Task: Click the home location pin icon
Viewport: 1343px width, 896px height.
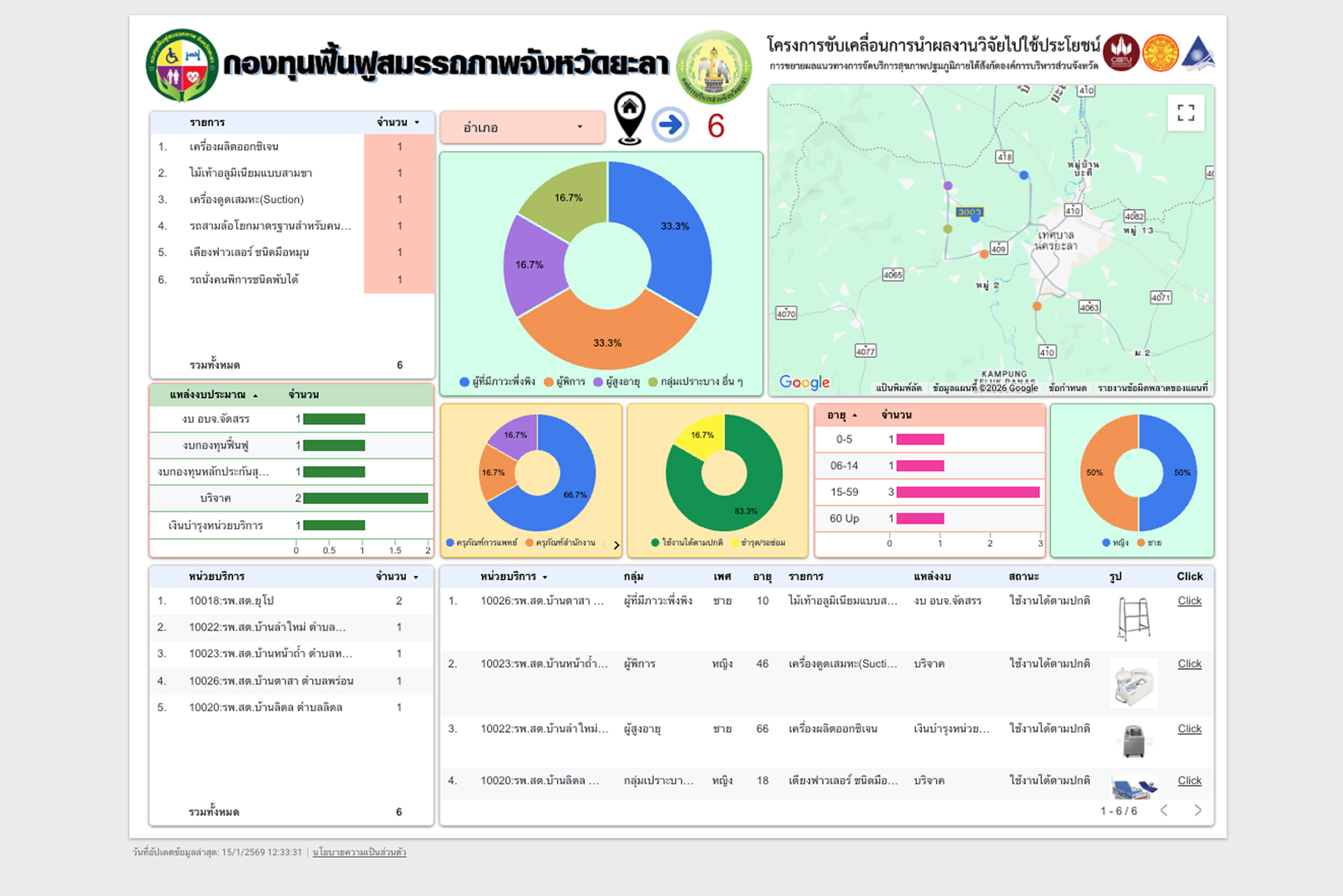Action: coord(630,117)
